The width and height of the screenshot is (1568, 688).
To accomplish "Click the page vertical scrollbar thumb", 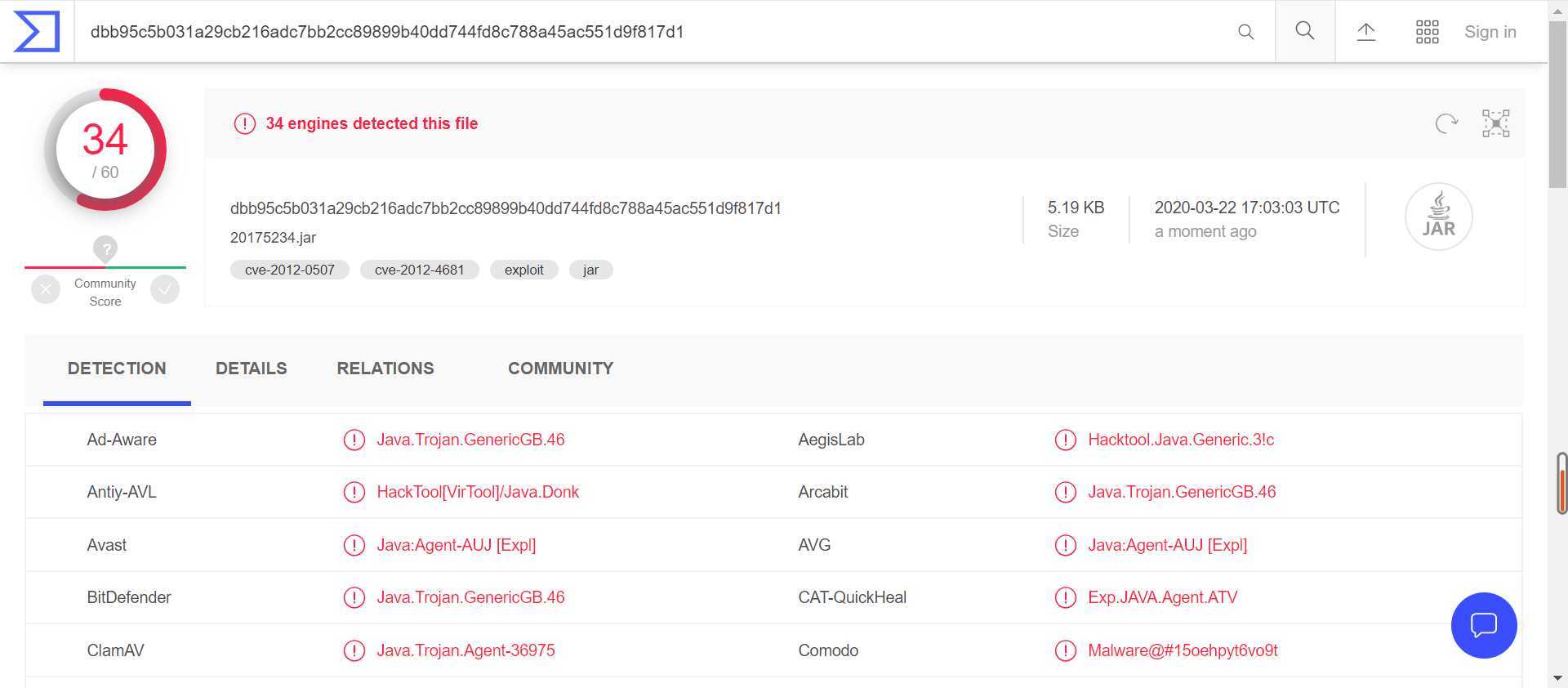I will pyautogui.click(x=1558, y=106).
